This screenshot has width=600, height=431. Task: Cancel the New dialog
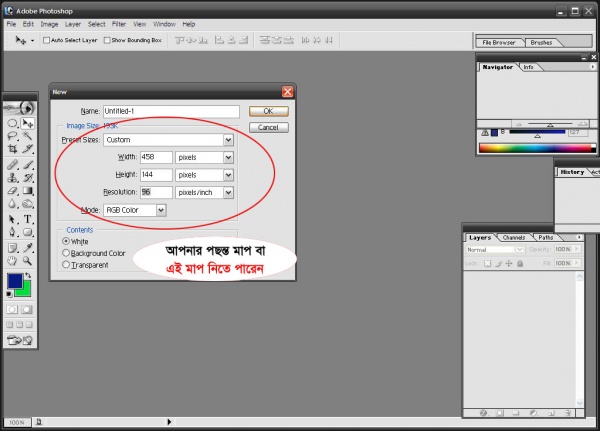pos(269,127)
